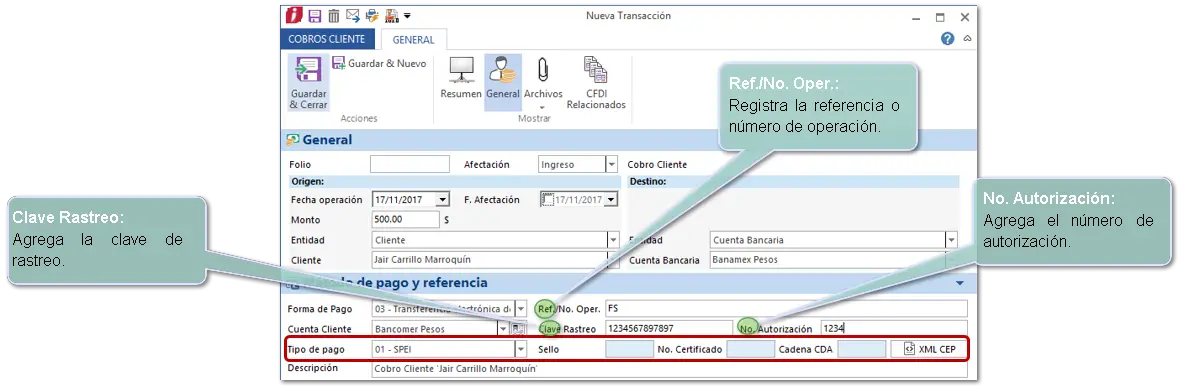The image size is (1183, 389).
Task: Collapse the pago y referencia section arrow
Action: [x=960, y=283]
